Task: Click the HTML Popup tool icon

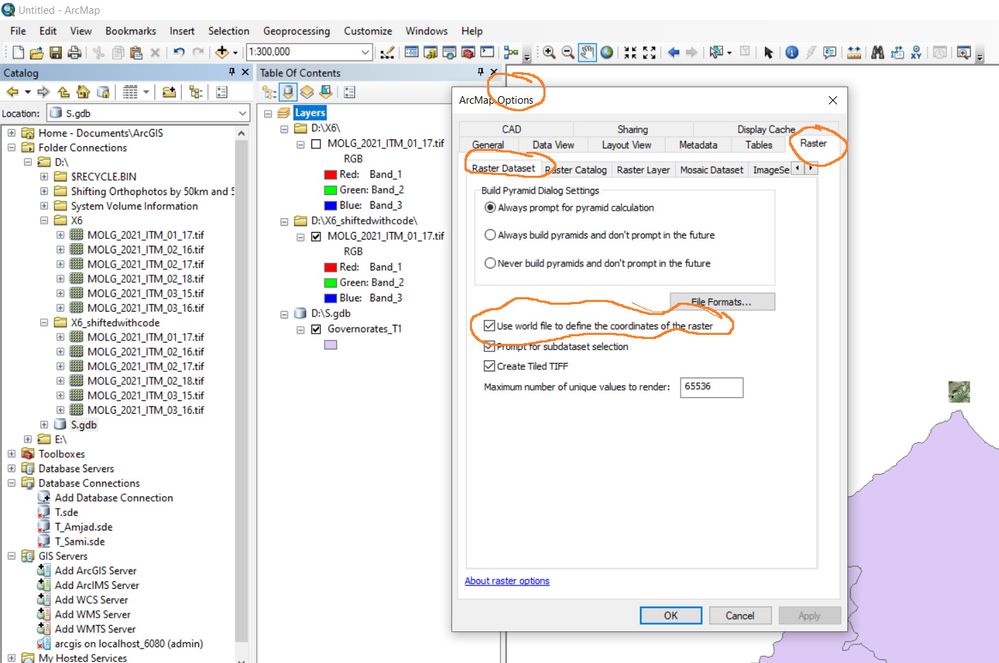Action: tap(830, 52)
